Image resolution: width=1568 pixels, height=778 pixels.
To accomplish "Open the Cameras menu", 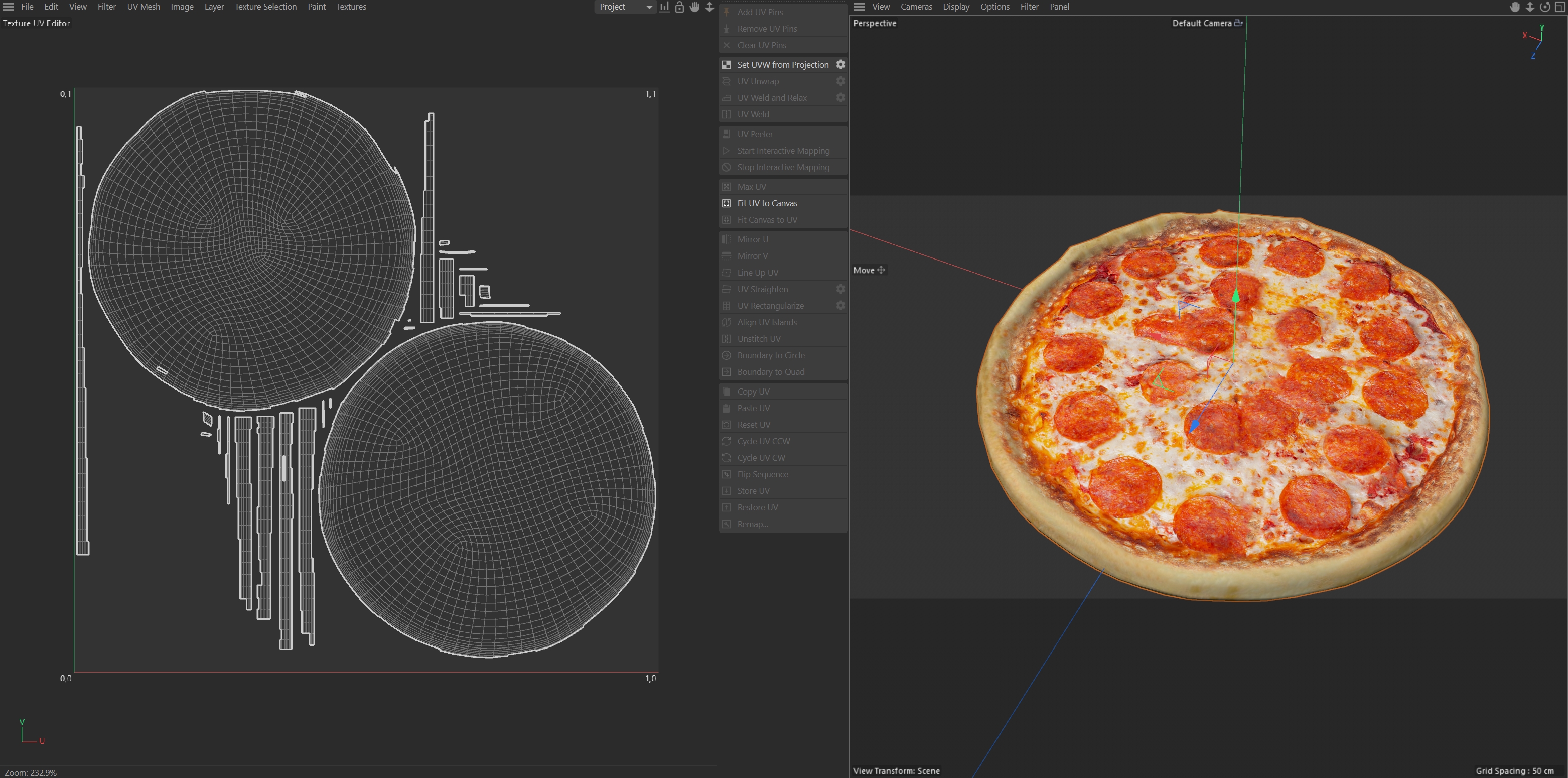I will point(916,7).
